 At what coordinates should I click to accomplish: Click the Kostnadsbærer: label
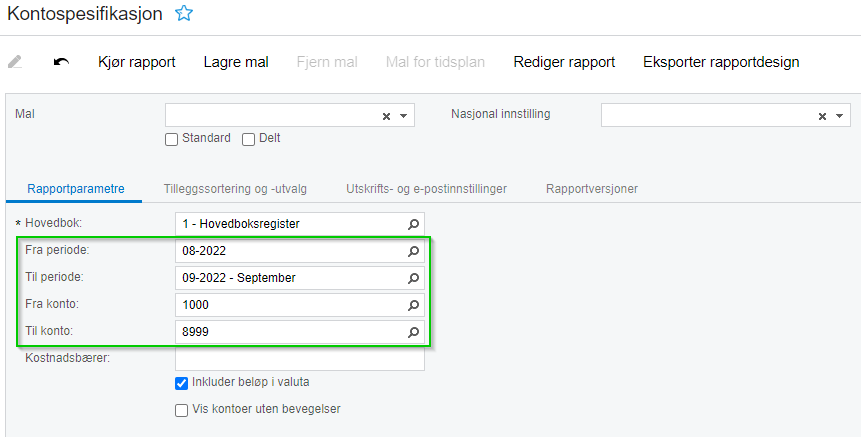click(68, 358)
